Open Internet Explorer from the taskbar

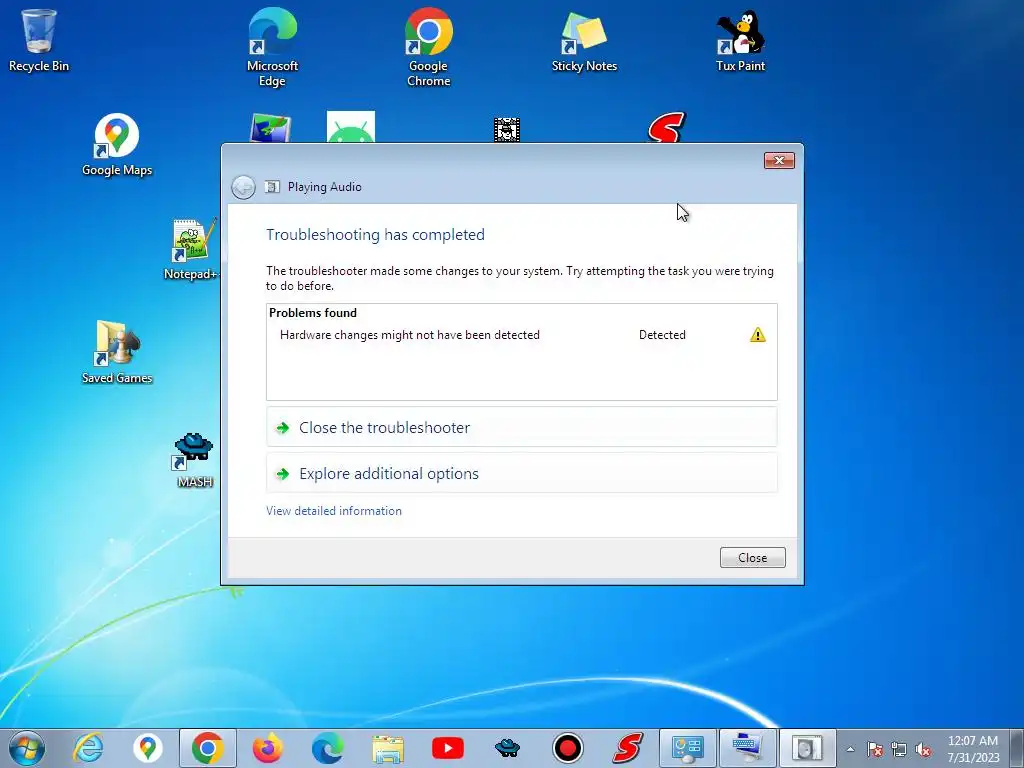88,748
